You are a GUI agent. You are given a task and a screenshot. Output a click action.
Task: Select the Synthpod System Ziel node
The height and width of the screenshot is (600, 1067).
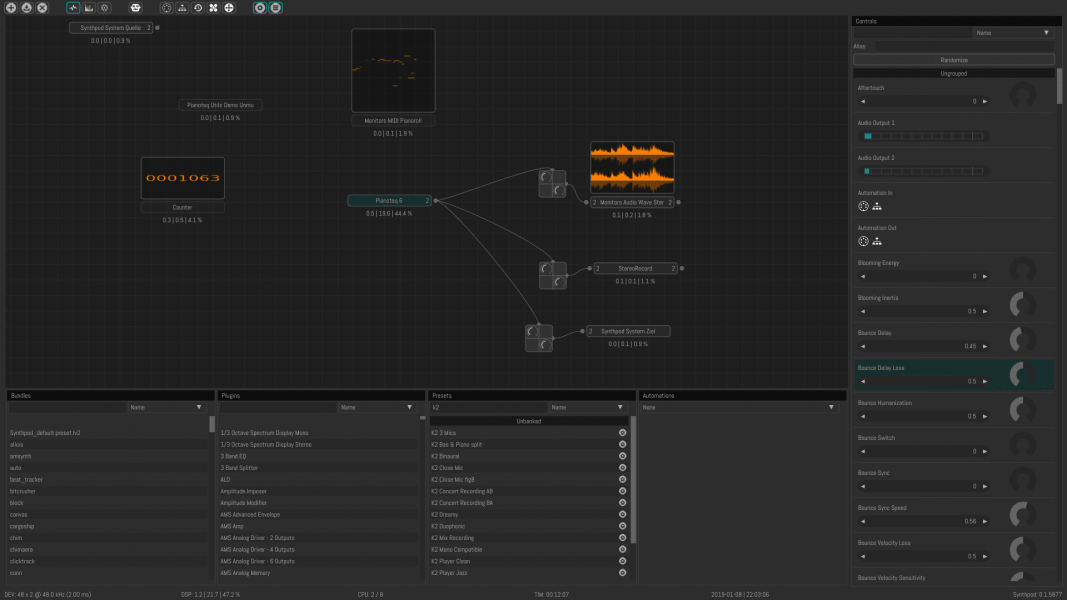pos(628,331)
